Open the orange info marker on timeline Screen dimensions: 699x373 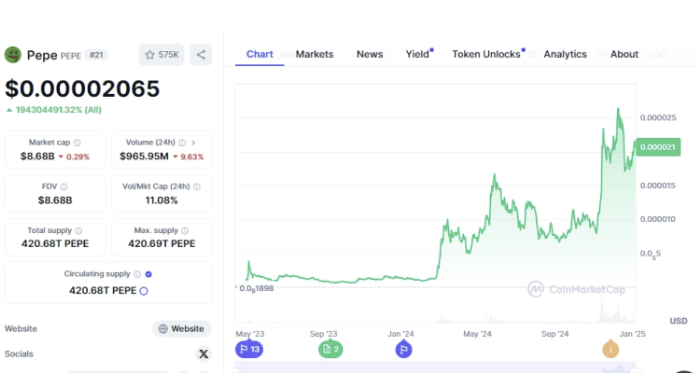pyautogui.click(x=610, y=349)
